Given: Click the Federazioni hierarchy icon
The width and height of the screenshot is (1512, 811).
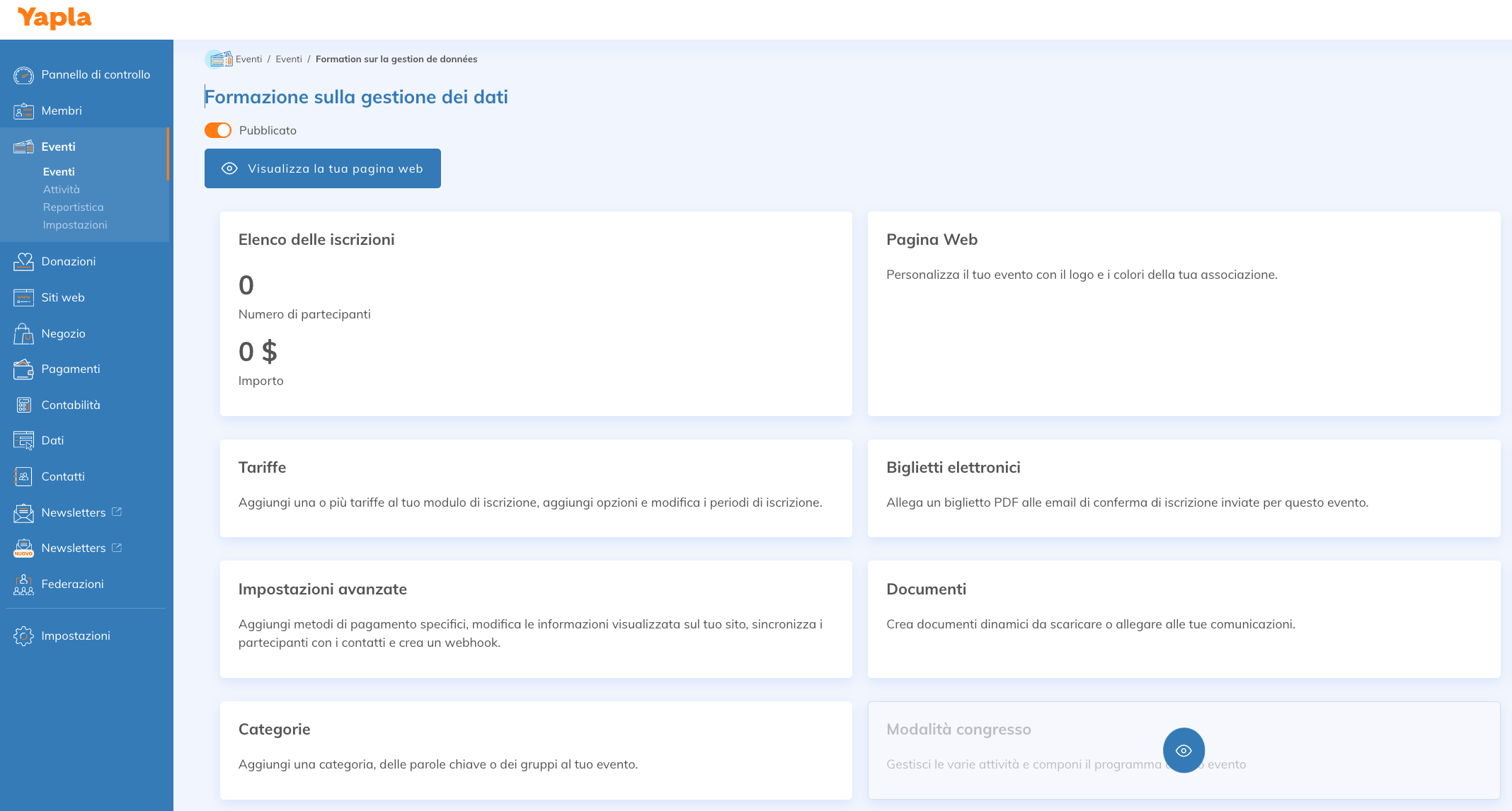Looking at the screenshot, I should tap(23, 585).
